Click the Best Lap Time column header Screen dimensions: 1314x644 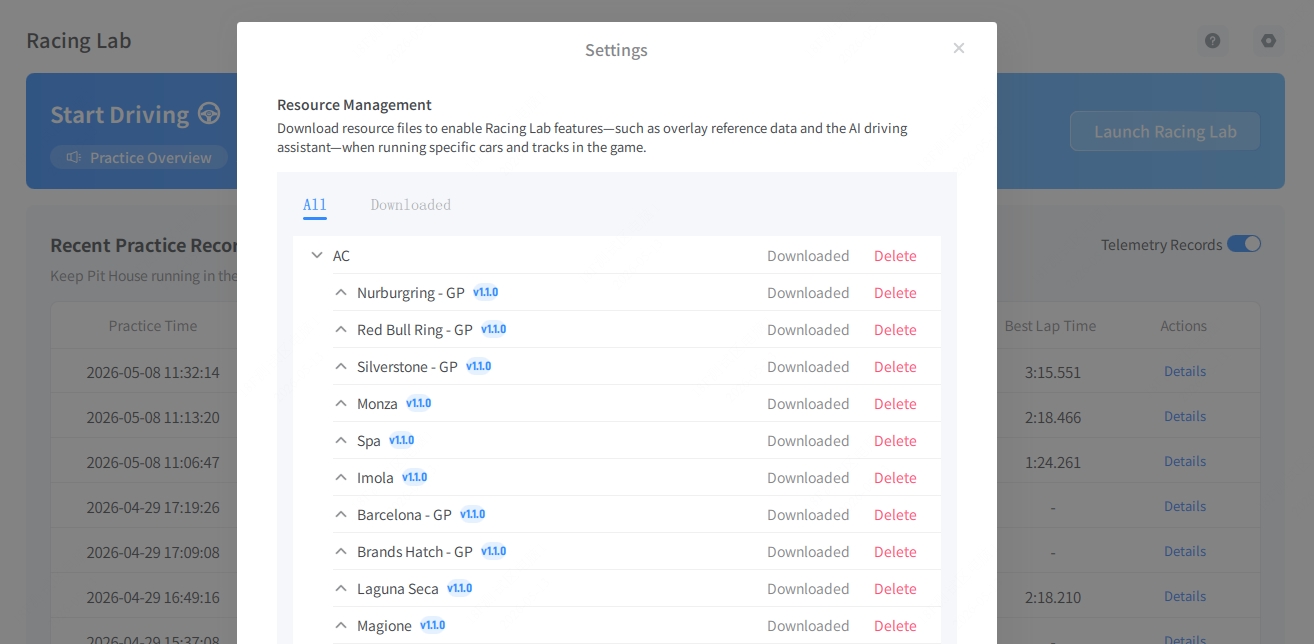click(1050, 326)
